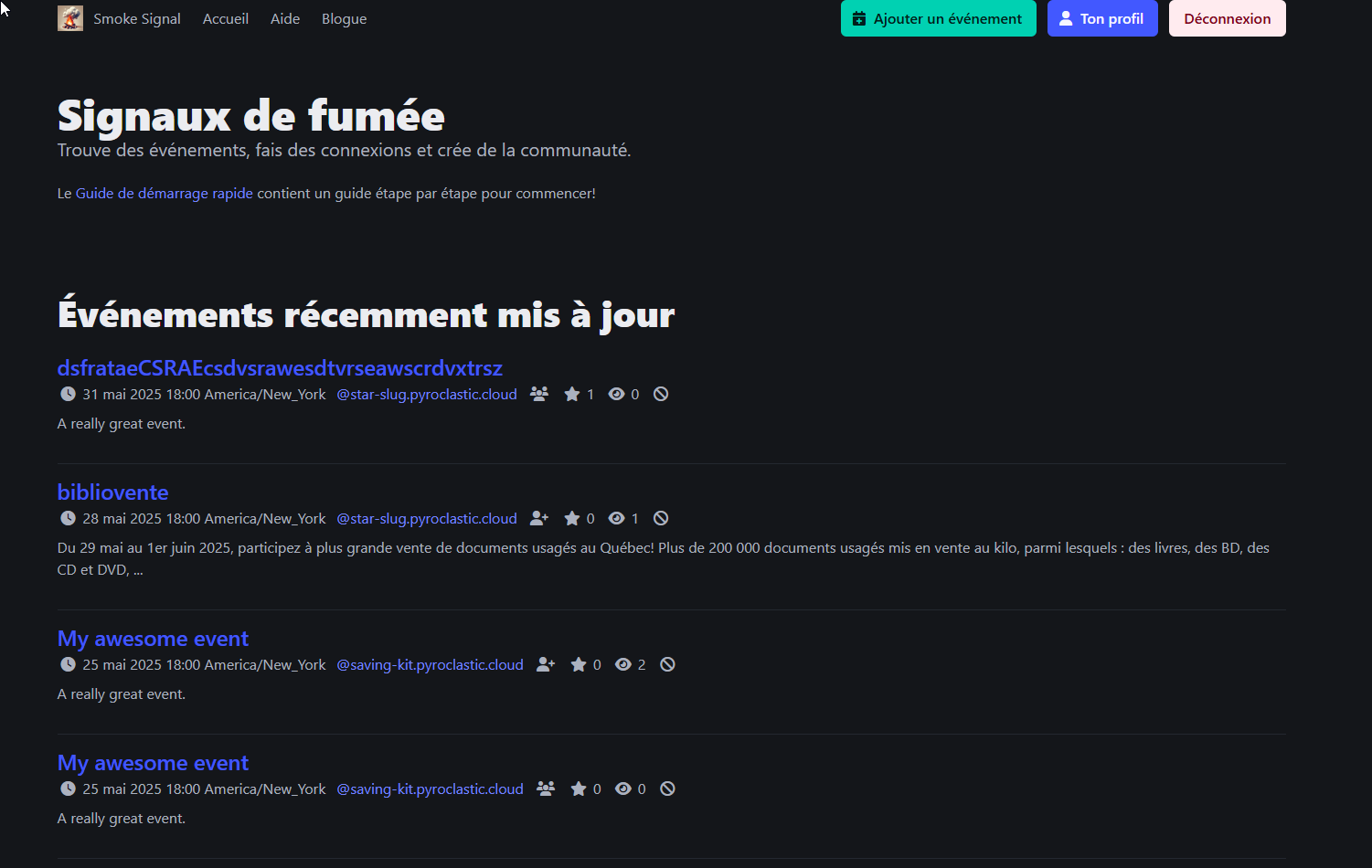The width and height of the screenshot is (1372, 868).
Task: Click the Ajouter un événement button
Action: tap(939, 18)
